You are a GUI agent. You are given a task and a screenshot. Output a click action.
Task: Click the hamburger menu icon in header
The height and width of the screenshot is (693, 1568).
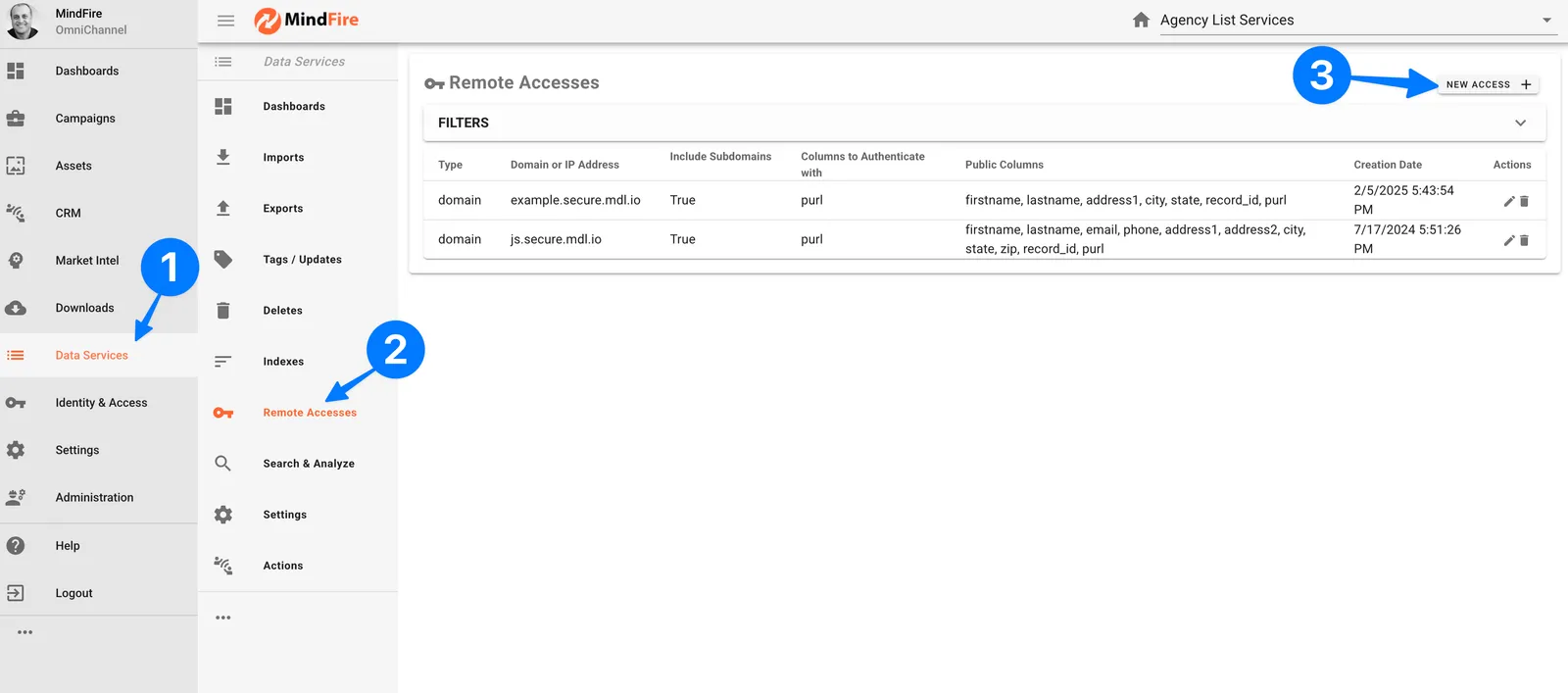225,21
